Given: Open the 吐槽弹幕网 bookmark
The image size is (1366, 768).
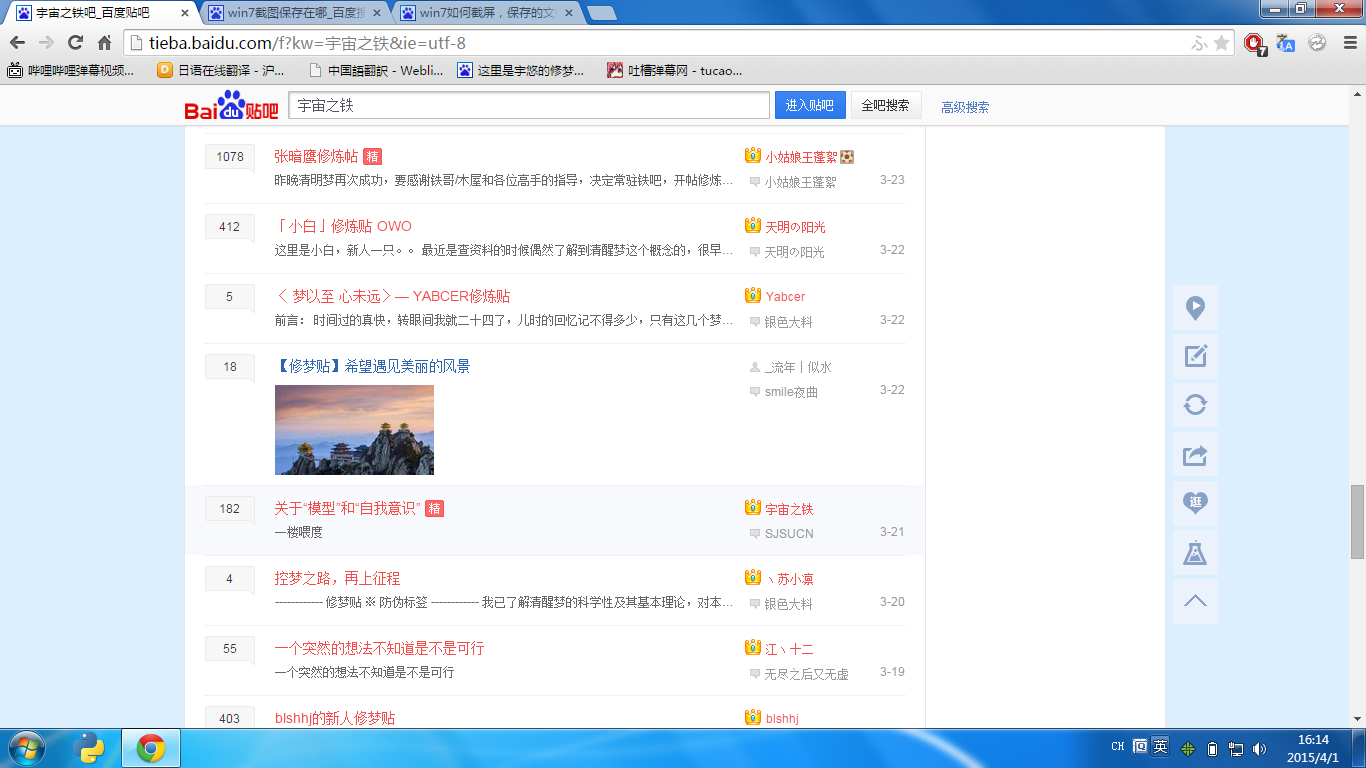Looking at the screenshot, I should coord(675,70).
